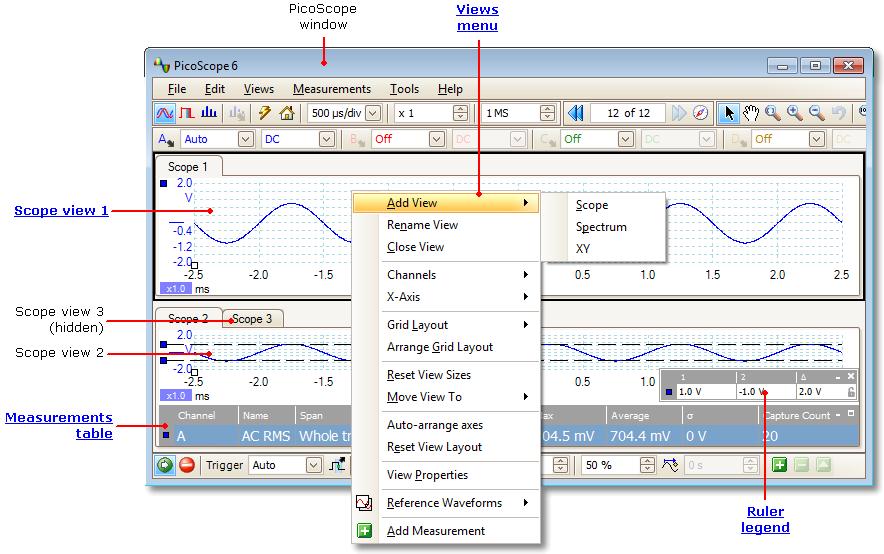Expand the Add View submenu
The height and width of the screenshot is (554, 884).
pos(446,203)
